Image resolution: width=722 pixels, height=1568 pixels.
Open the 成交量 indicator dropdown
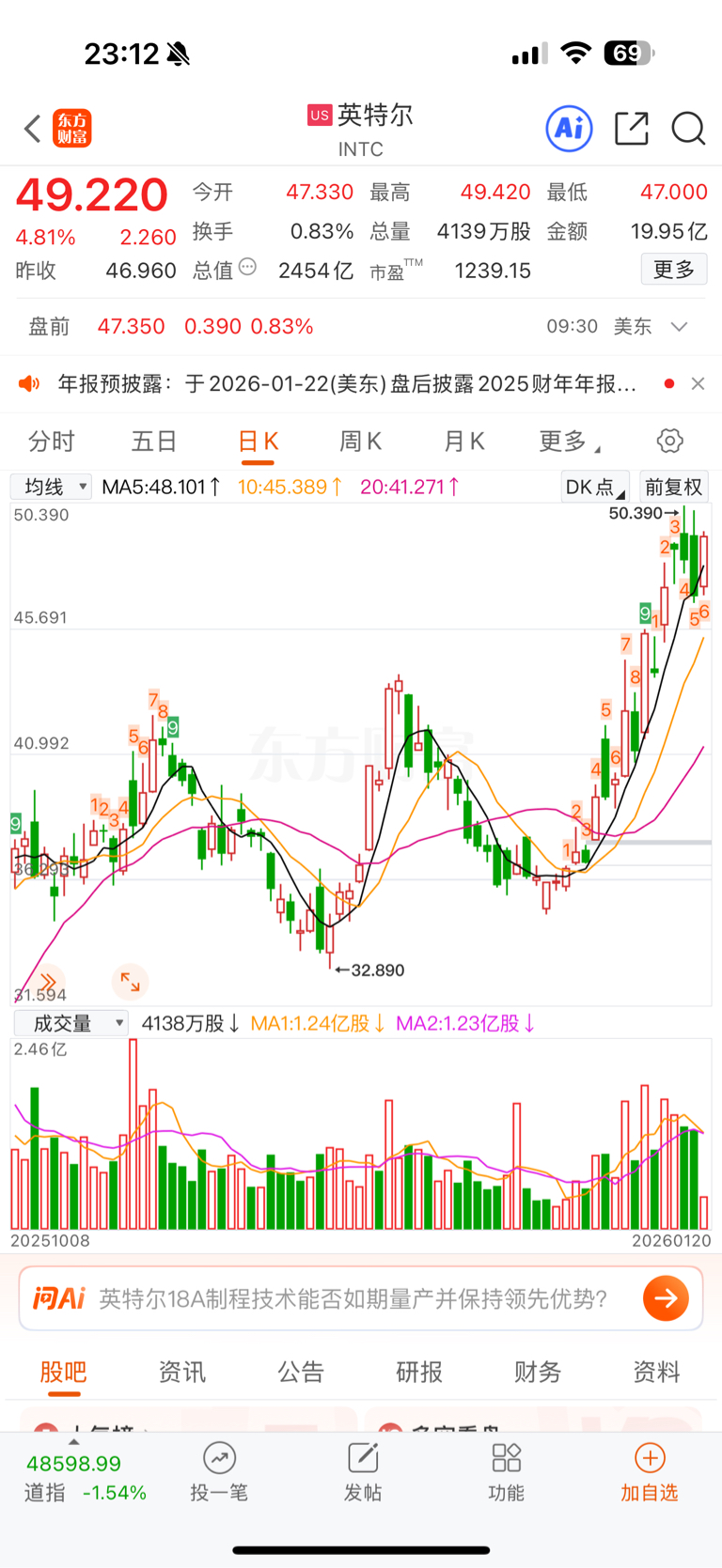(71, 1023)
